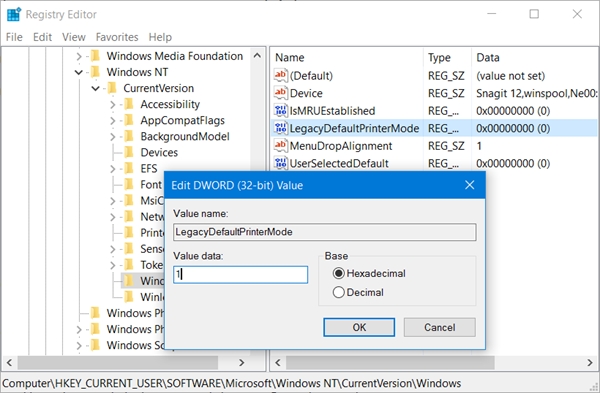Click the binary icon beside IsMRUEstablished
Viewport: 600px width, 393px height.
coord(280,111)
